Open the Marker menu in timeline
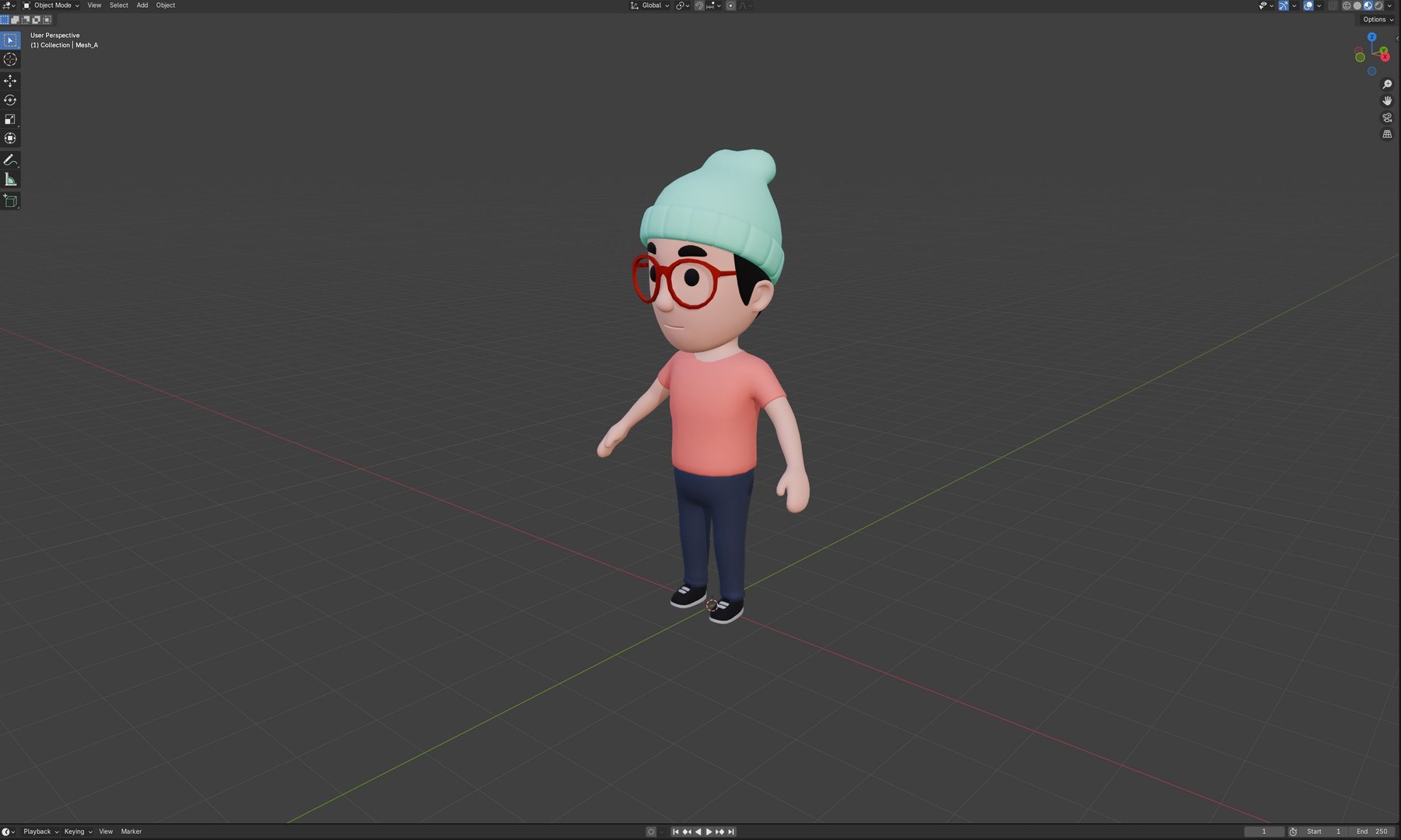Image resolution: width=1401 pixels, height=840 pixels. (131, 831)
